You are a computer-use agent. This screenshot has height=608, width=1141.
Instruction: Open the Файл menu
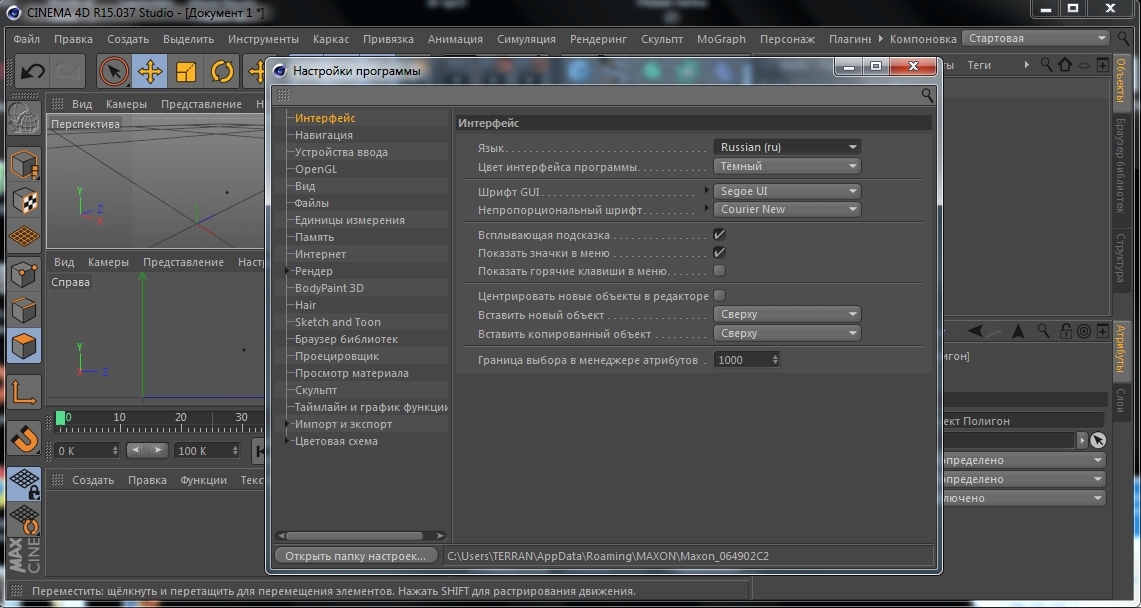click(x=27, y=39)
